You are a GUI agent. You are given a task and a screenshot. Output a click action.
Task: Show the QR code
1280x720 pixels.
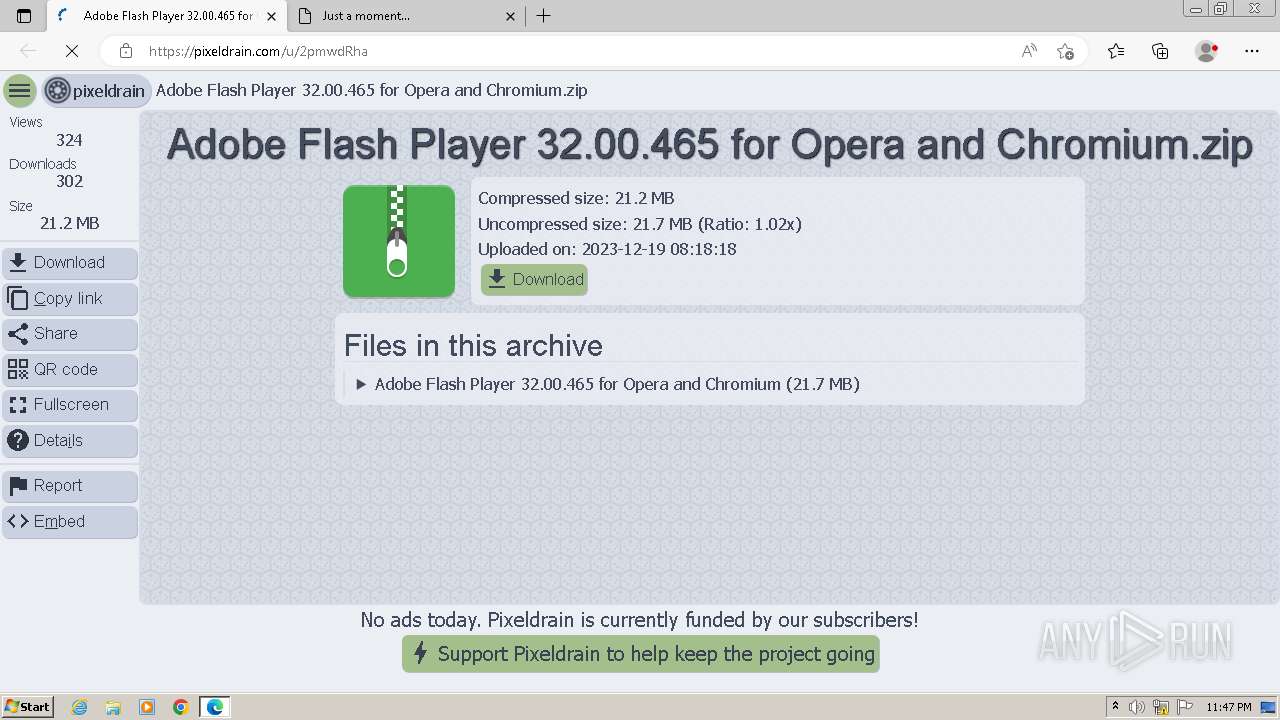pyautogui.click(x=70, y=369)
